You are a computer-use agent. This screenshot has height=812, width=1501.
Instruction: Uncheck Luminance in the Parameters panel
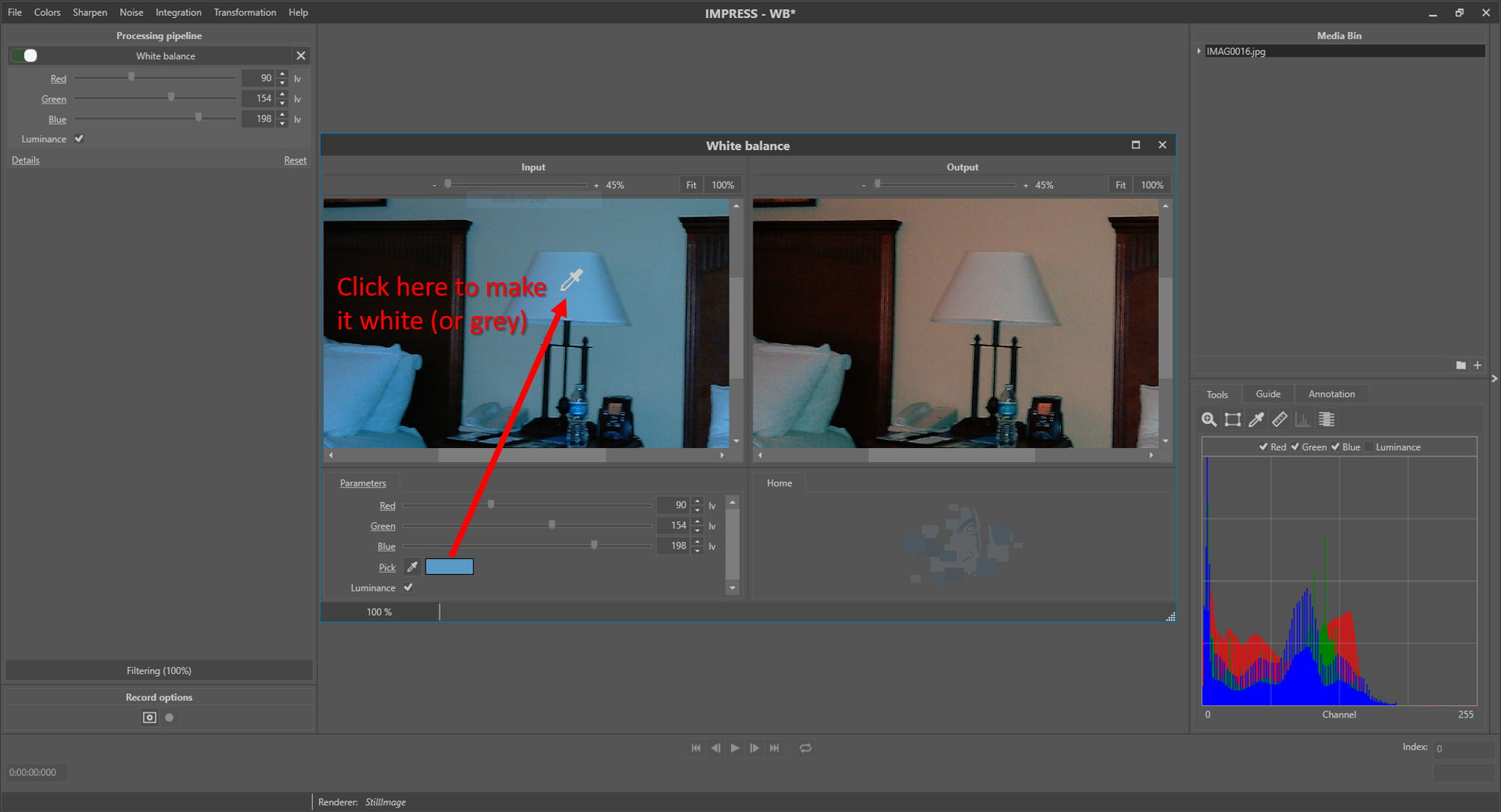(x=408, y=588)
